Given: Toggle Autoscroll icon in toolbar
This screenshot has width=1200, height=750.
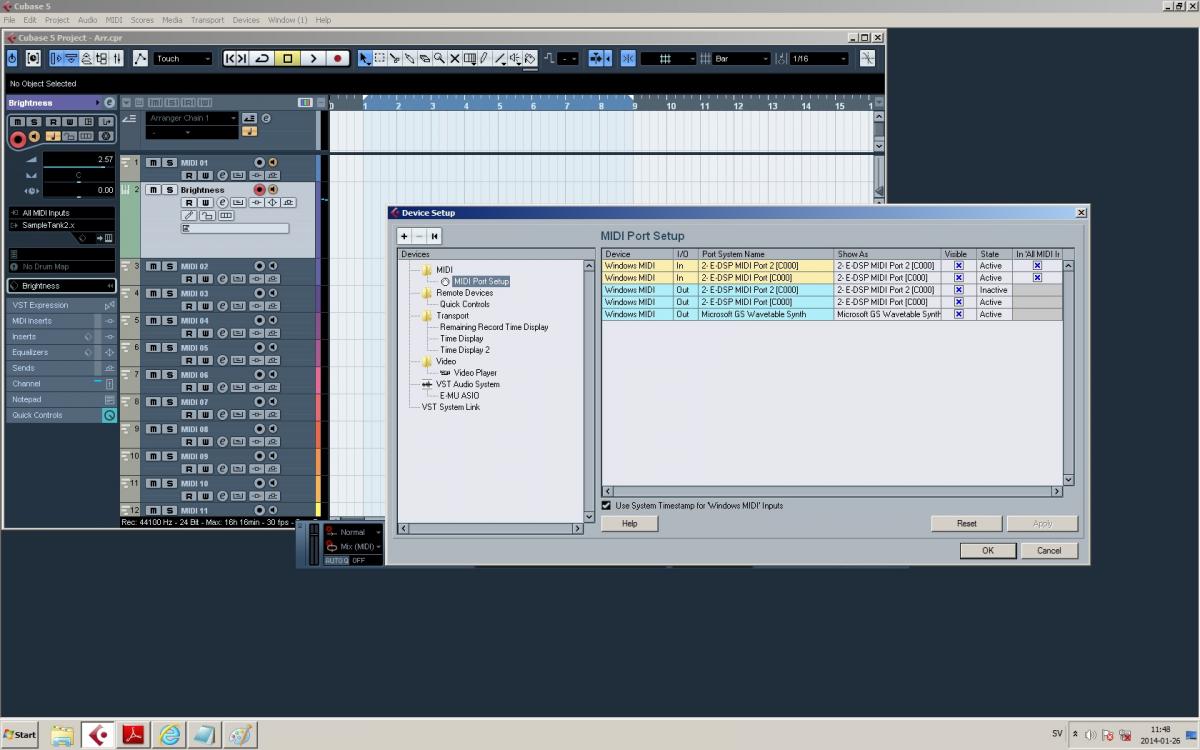Looking at the screenshot, I should (x=596, y=59).
